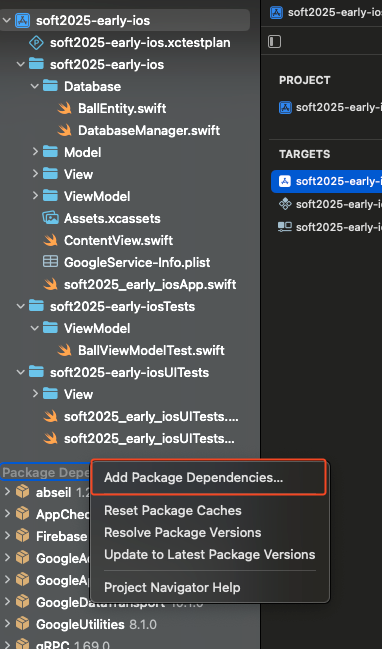The height and width of the screenshot is (649, 382).
Task: Open soft2025_early_iosApp.swift file
Action: click(x=150, y=284)
